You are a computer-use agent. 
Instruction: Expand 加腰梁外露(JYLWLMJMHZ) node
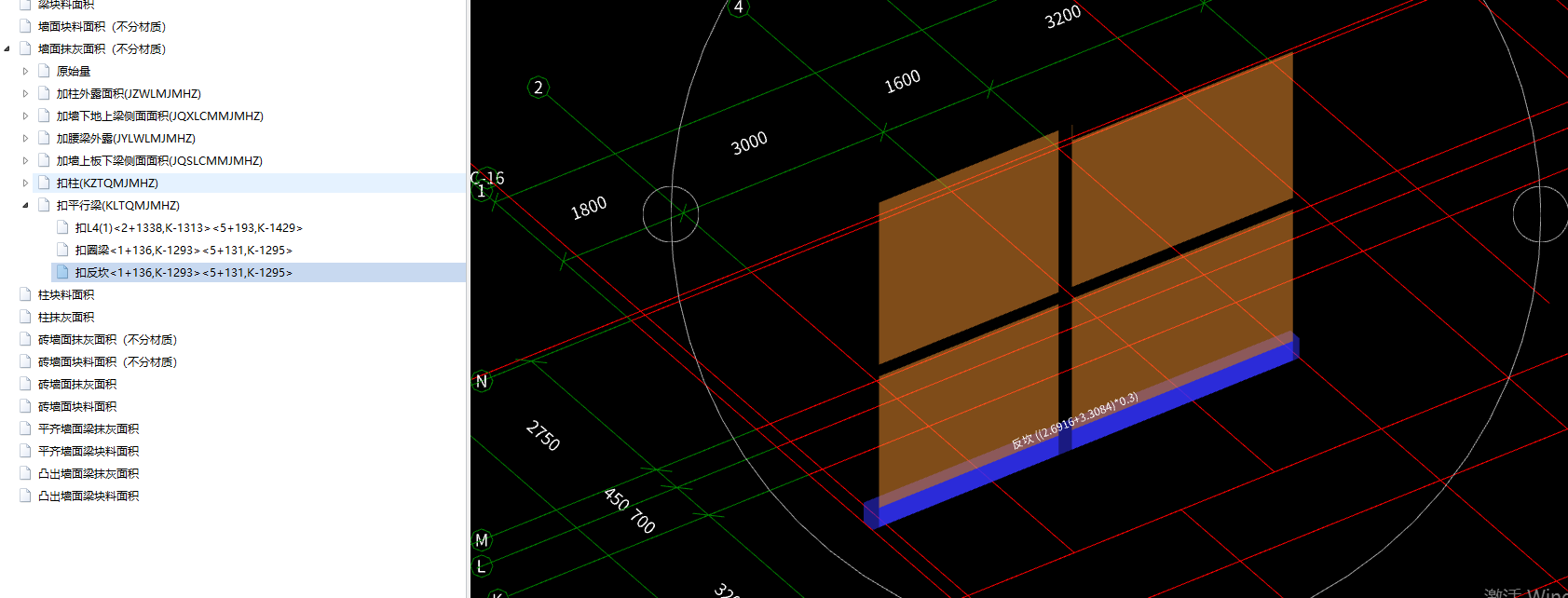[26, 139]
